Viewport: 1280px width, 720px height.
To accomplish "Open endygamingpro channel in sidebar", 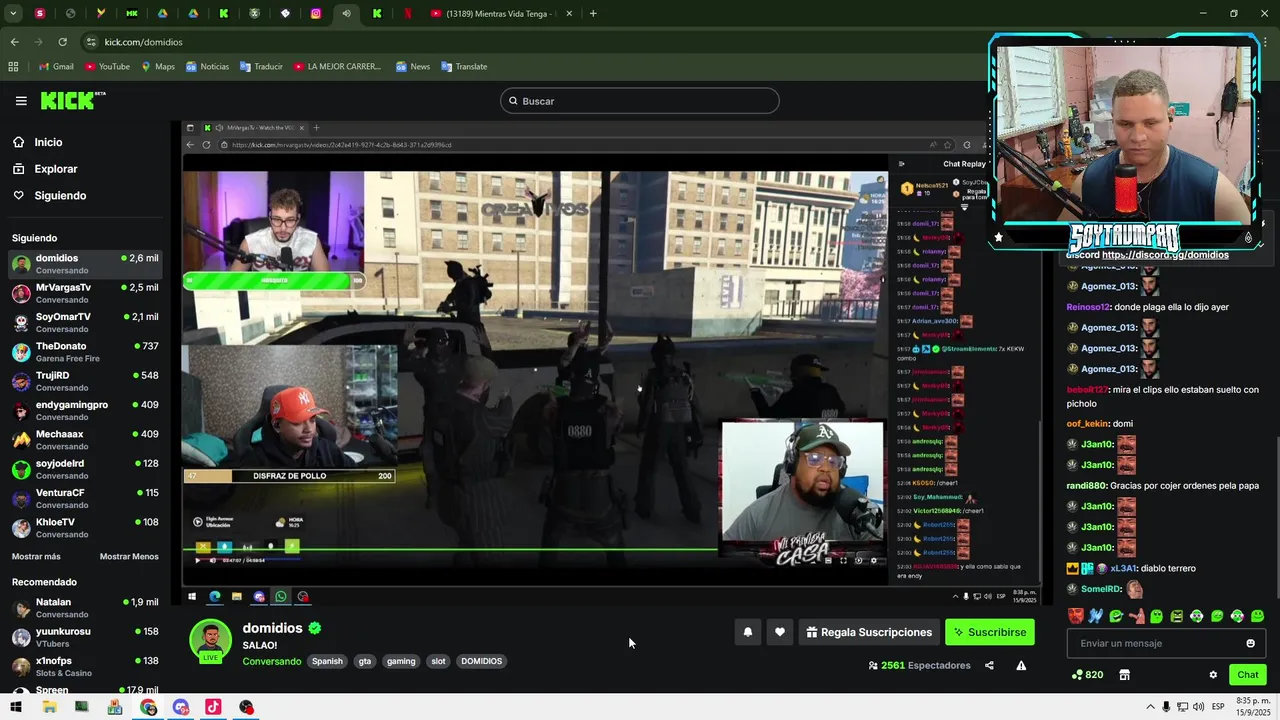I will coord(85,410).
